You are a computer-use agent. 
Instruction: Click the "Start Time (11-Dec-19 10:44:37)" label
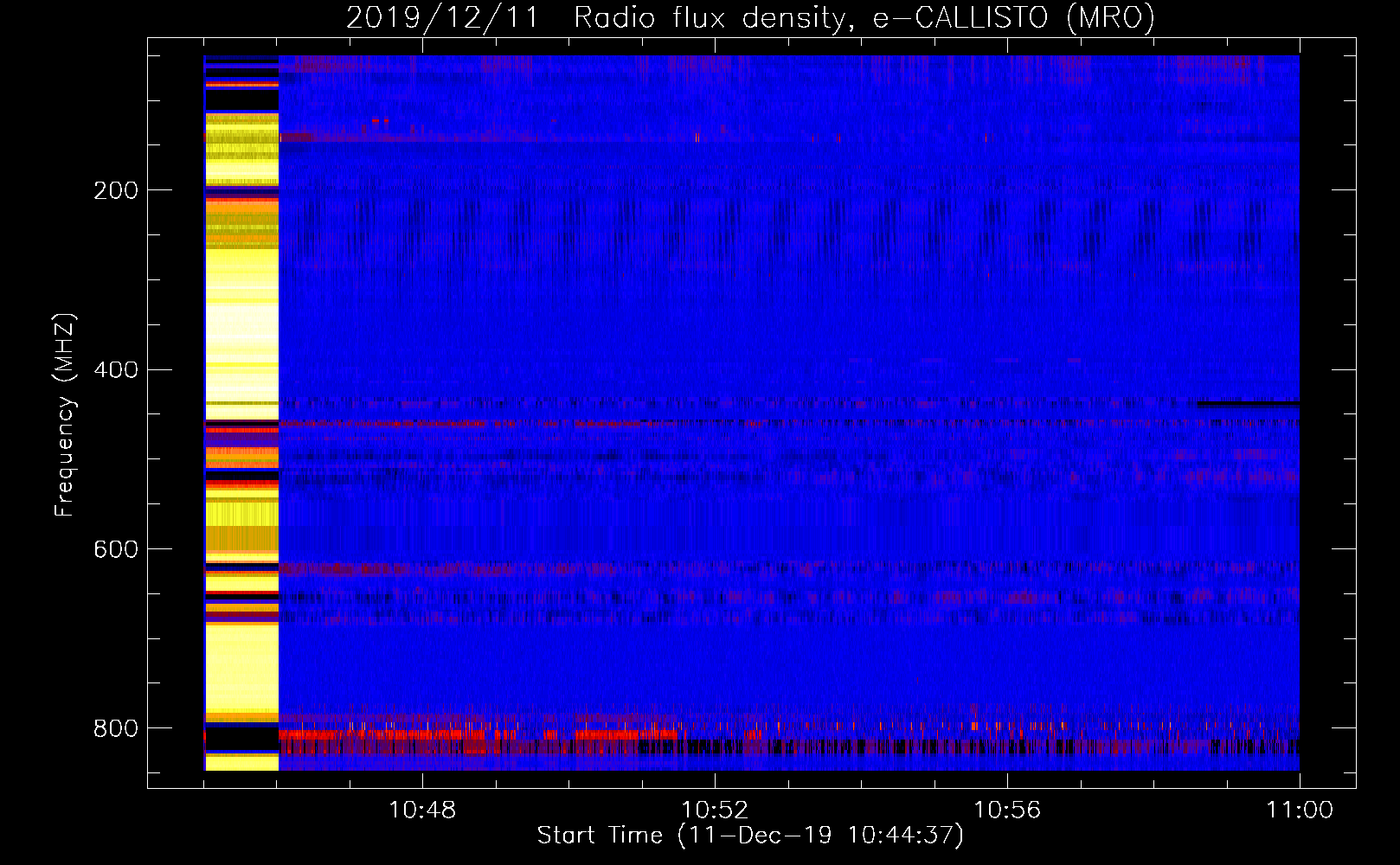pyautogui.click(x=750, y=836)
